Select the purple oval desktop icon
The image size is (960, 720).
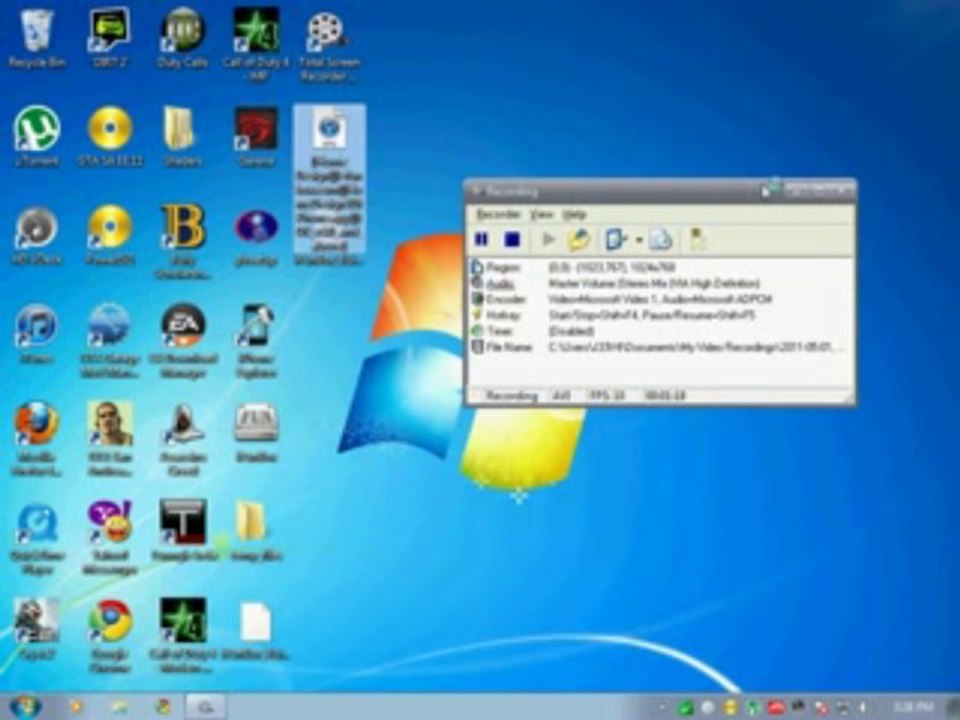[256, 236]
